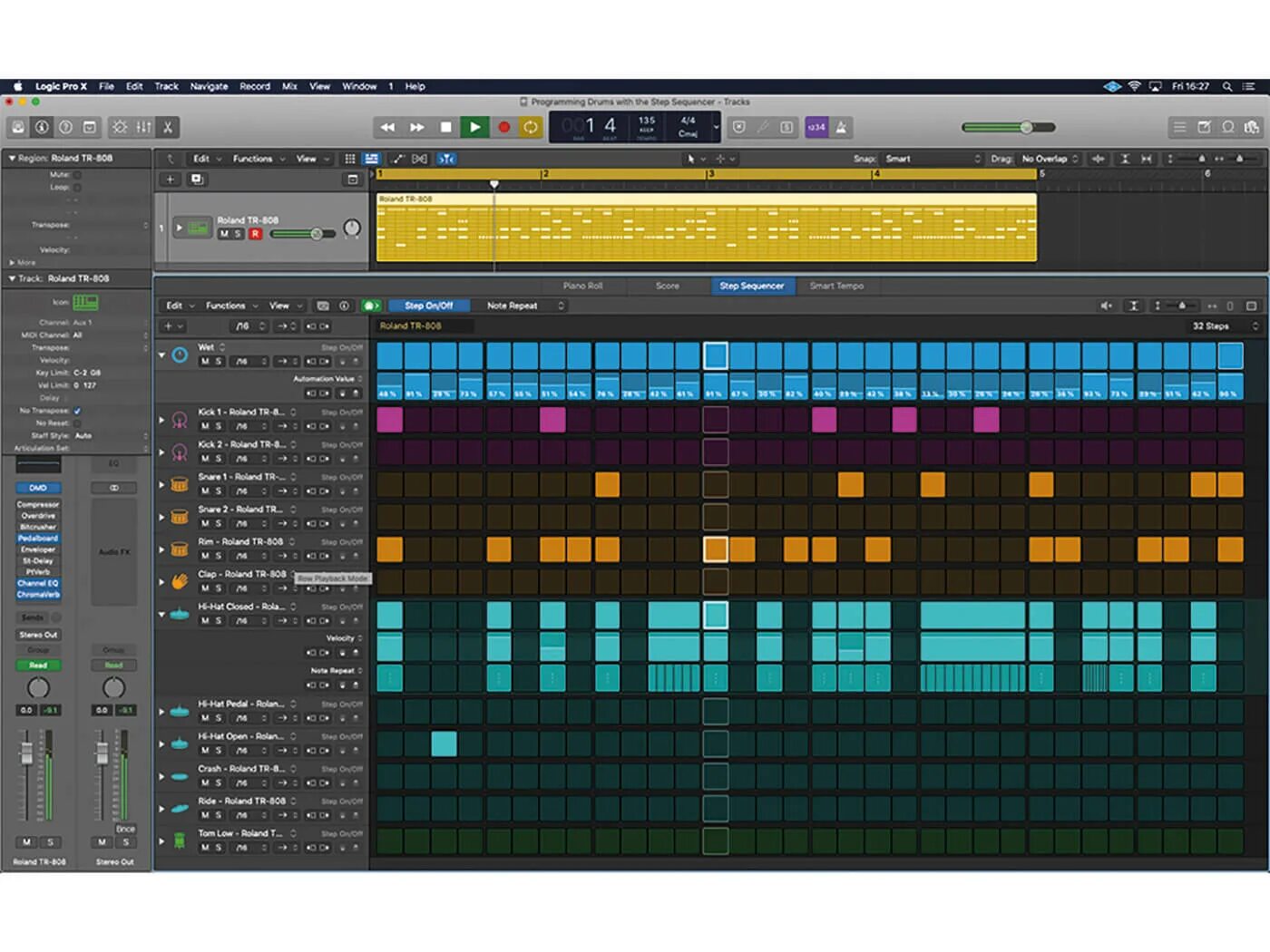Click the Rewind transport button
The image size is (1270, 952).
pyautogui.click(x=387, y=127)
